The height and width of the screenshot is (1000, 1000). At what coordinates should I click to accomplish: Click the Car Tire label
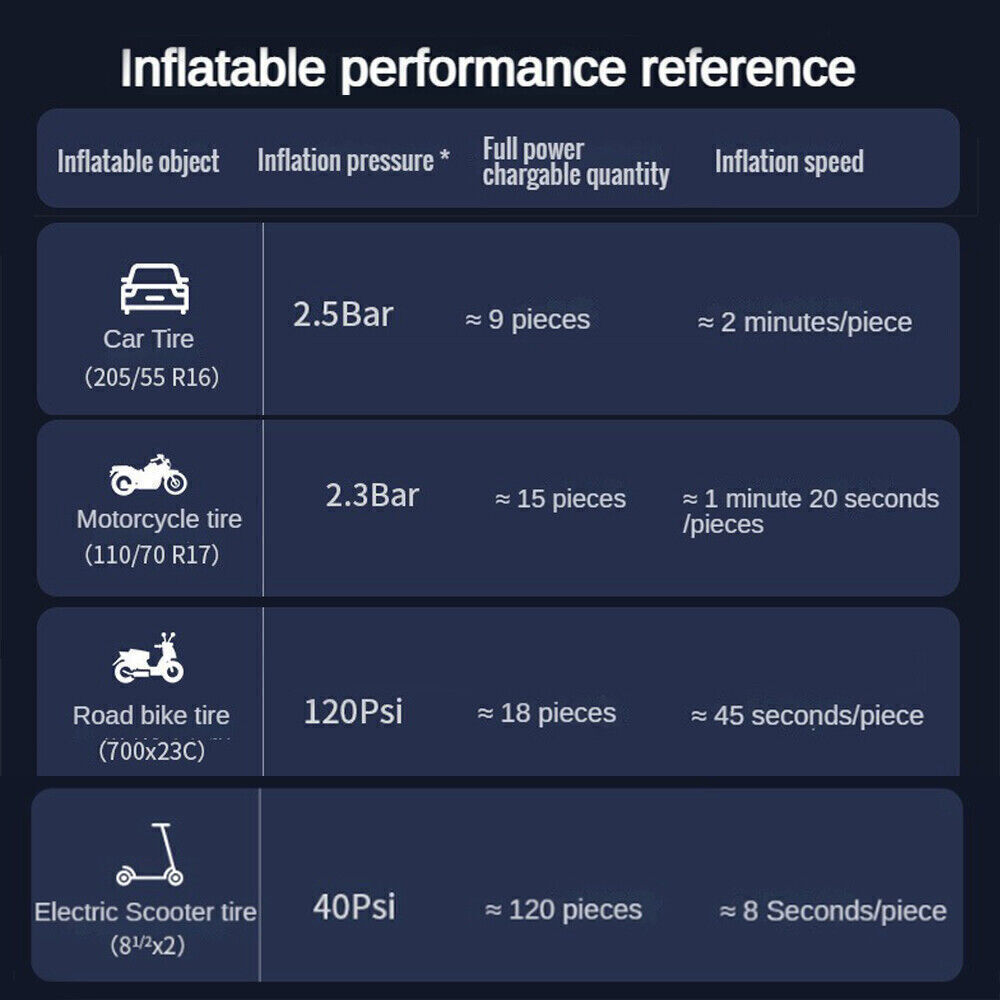pos(149,339)
